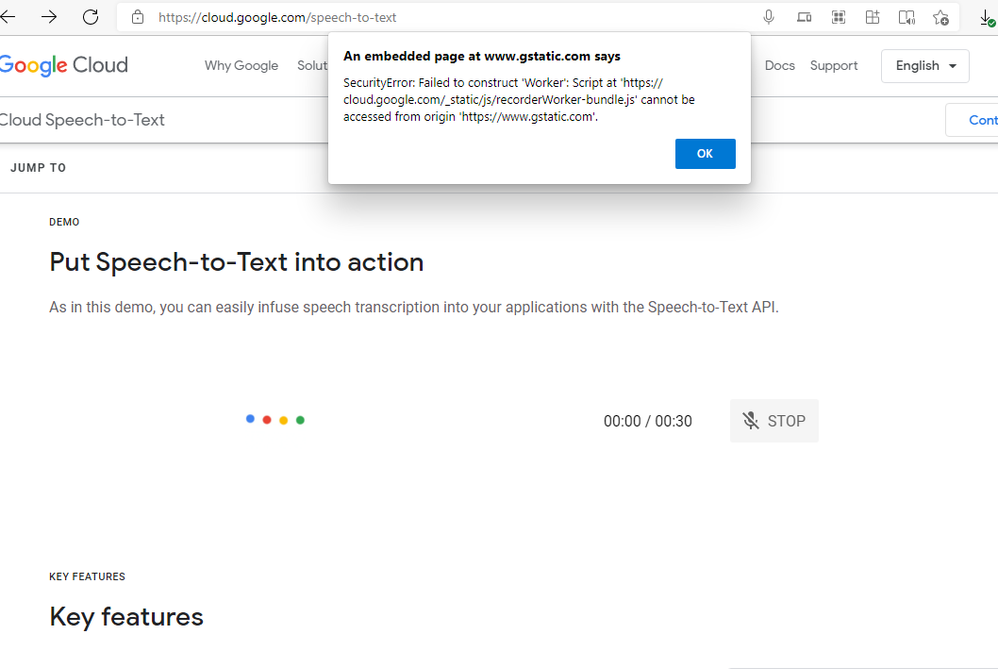
Task: Click the Cloud Speech-to-Text page title
Action: pyautogui.click(x=82, y=120)
